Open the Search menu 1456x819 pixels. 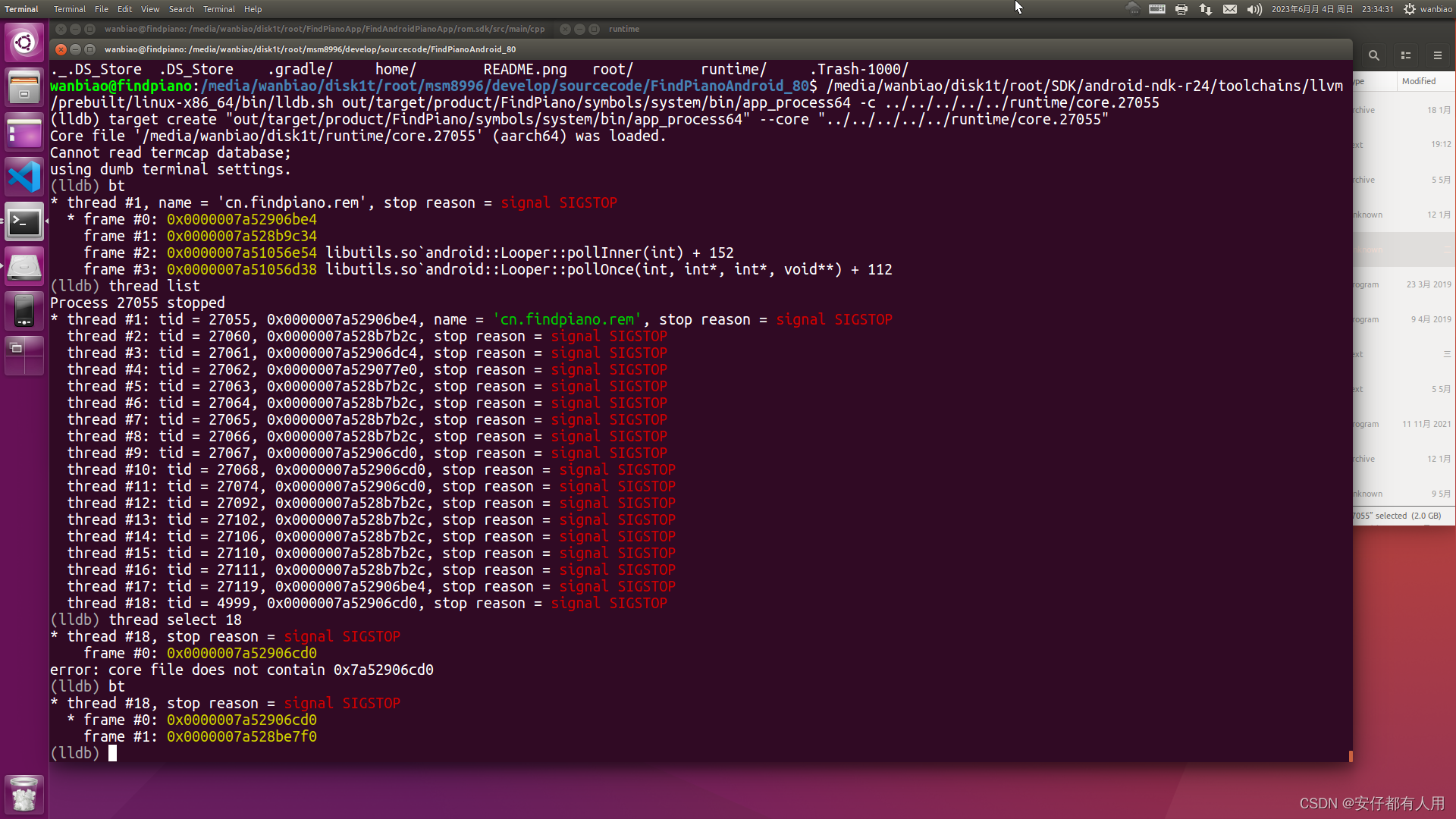point(181,9)
